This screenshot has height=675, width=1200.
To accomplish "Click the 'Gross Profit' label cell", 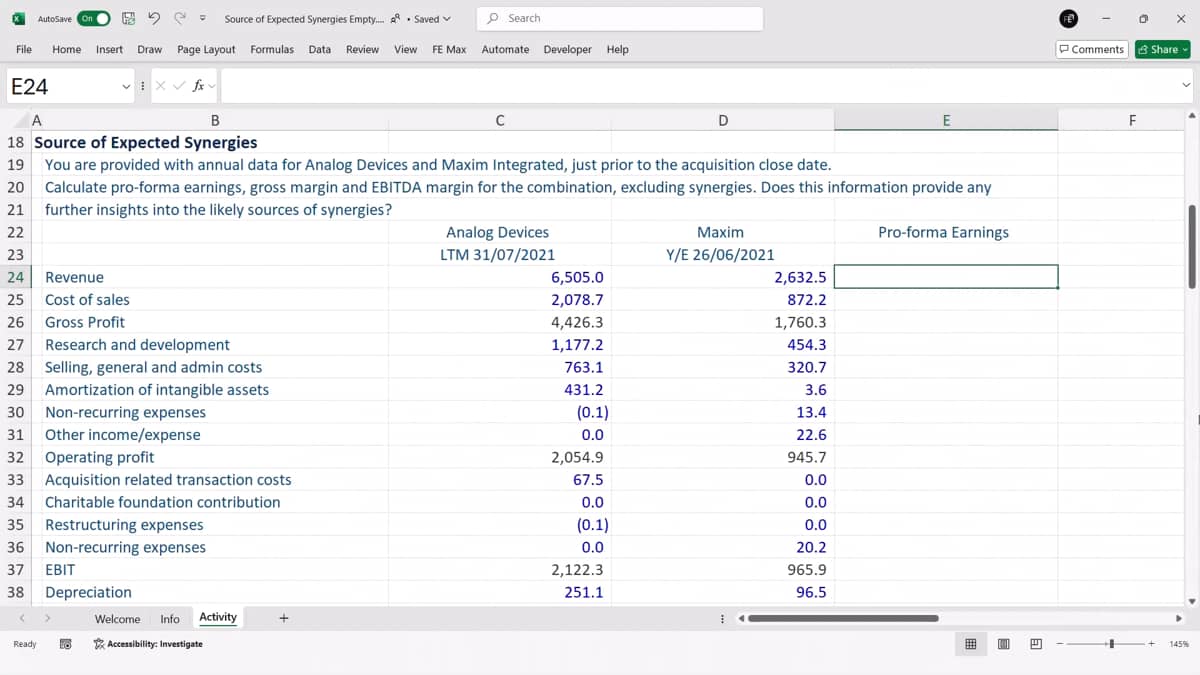I will 85,322.
